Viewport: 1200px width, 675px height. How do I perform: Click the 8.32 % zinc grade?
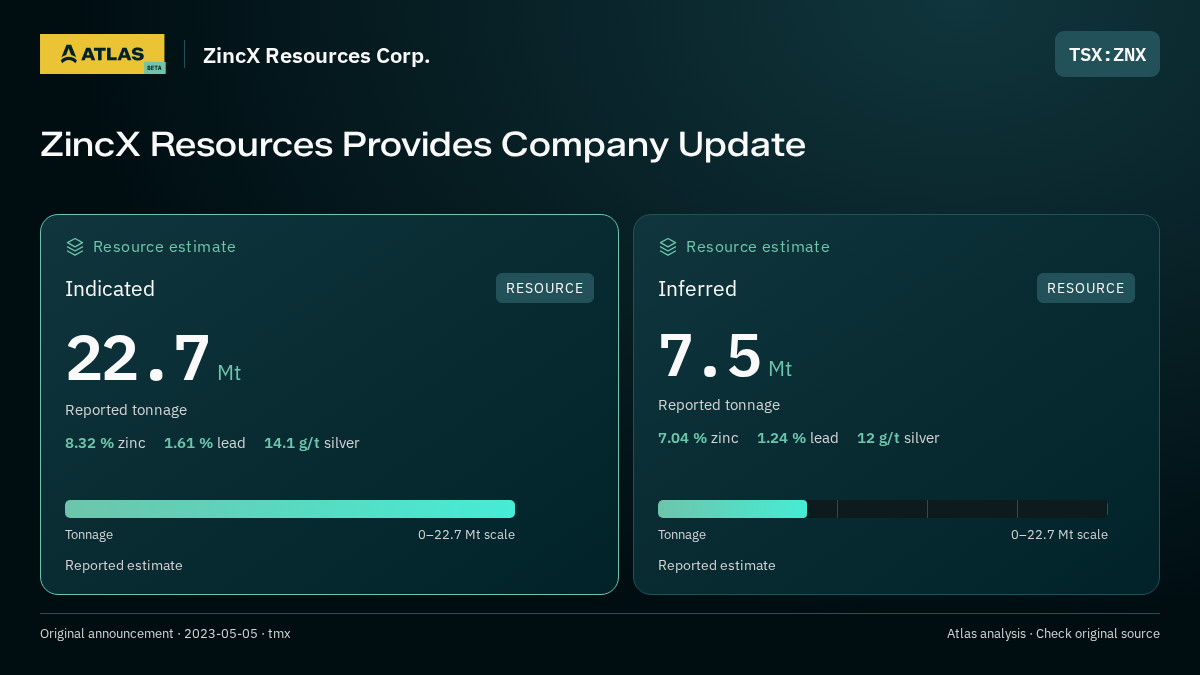point(105,442)
